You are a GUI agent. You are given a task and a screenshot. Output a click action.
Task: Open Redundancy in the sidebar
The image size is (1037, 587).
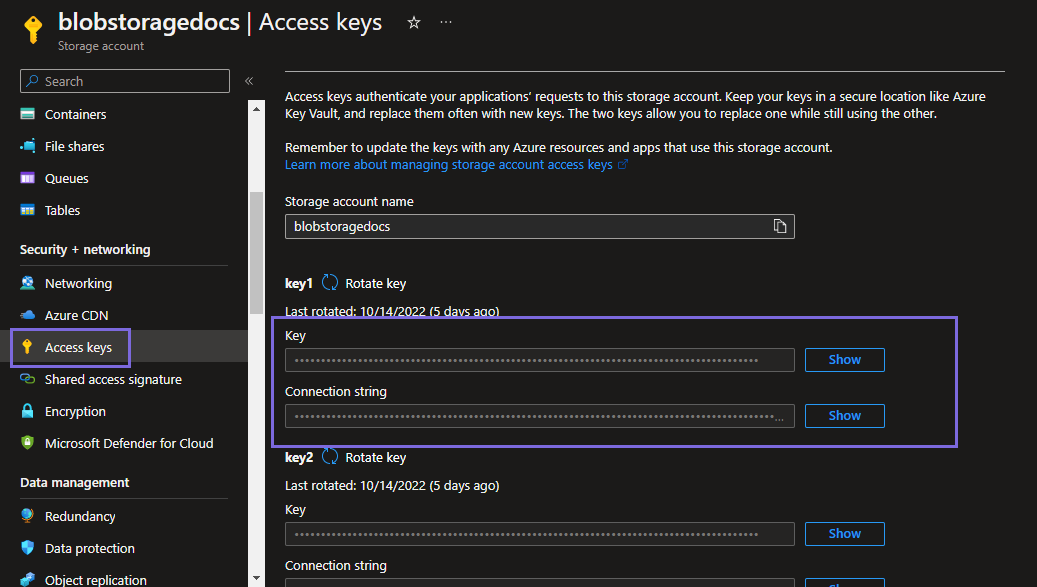[80, 516]
